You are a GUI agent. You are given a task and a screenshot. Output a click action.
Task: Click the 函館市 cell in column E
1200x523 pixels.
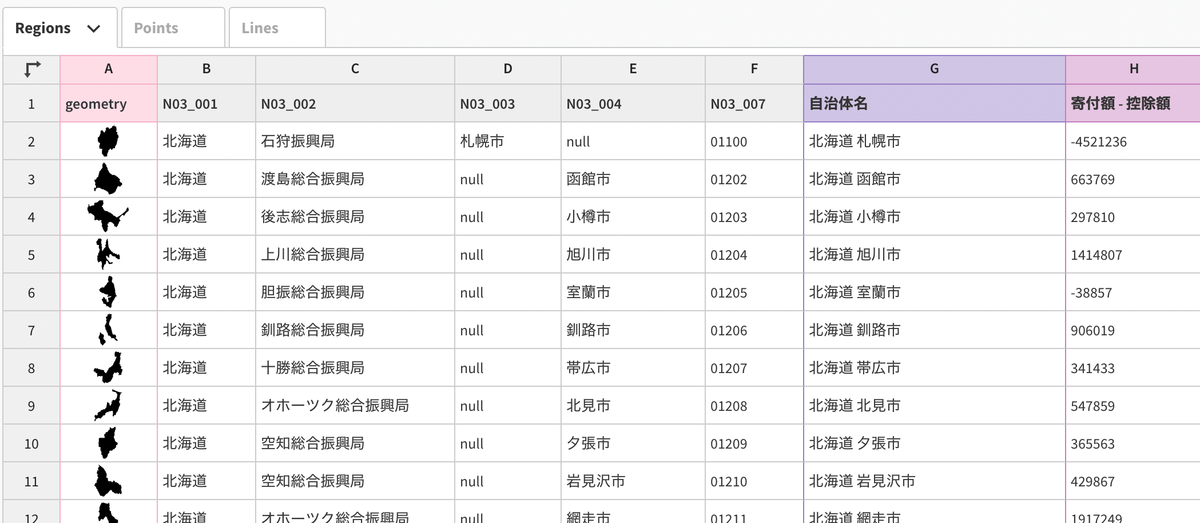coord(633,179)
